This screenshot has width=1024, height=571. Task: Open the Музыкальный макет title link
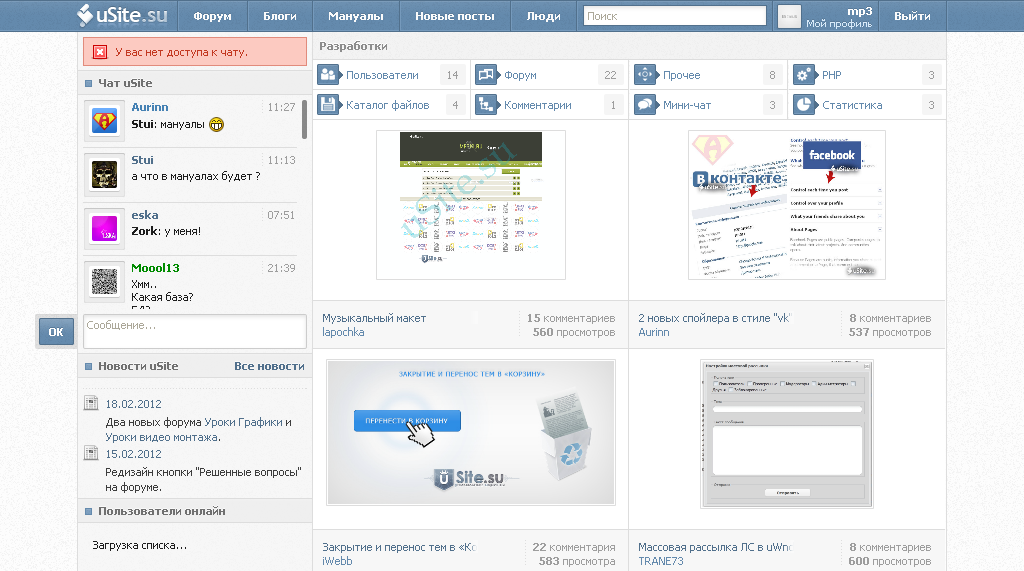(374, 318)
